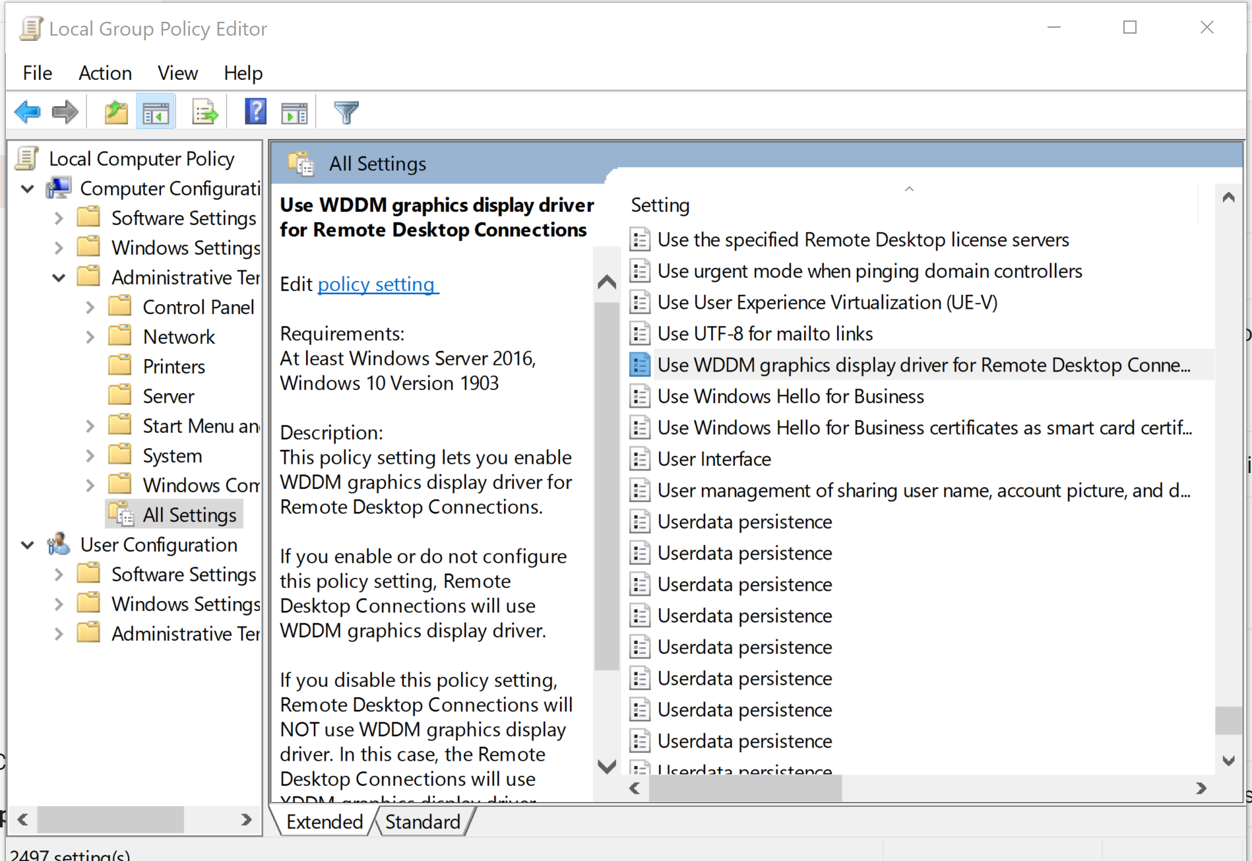The height and width of the screenshot is (861, 1252).
Task: Click the console tree's horizontal scroll left arrow
Action: [23, 820]
